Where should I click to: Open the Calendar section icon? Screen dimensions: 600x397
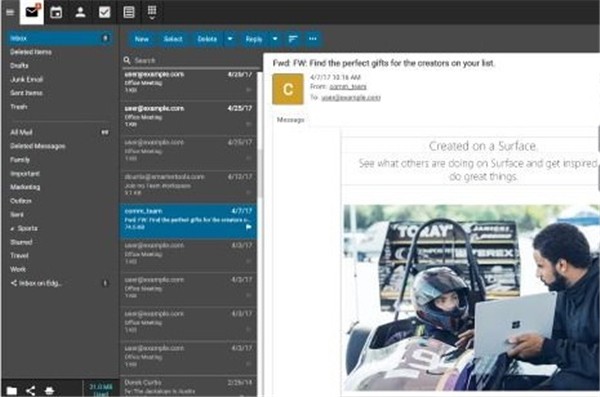tap(56, 12)
